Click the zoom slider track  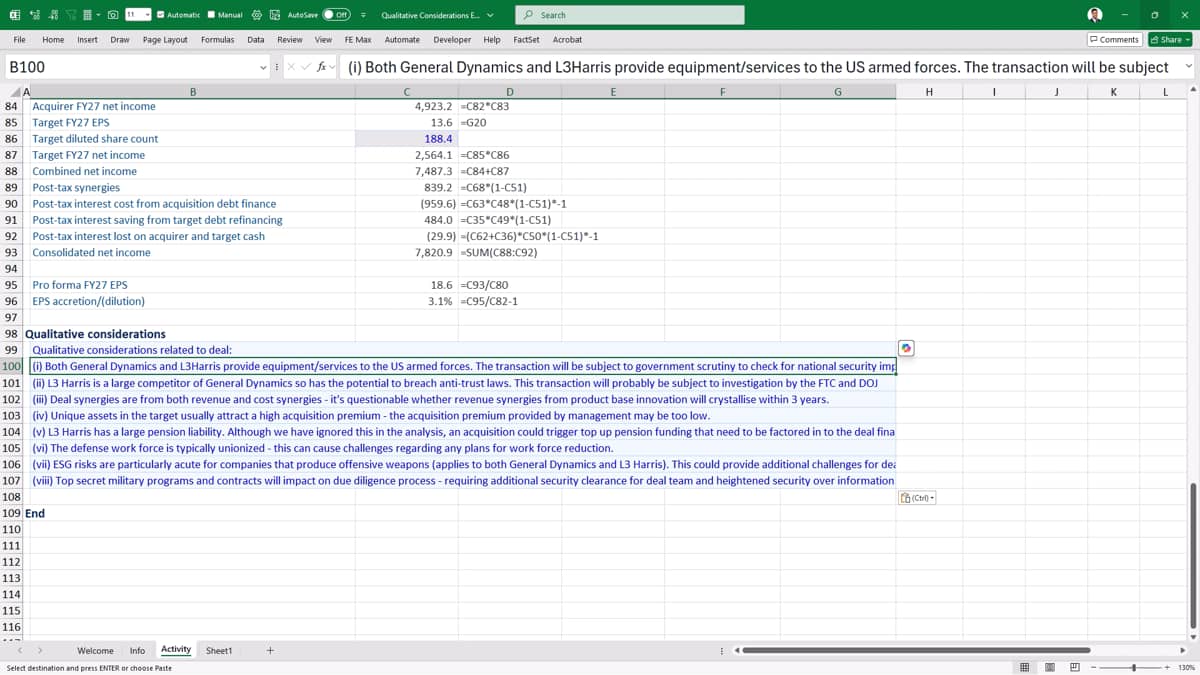1130,667
